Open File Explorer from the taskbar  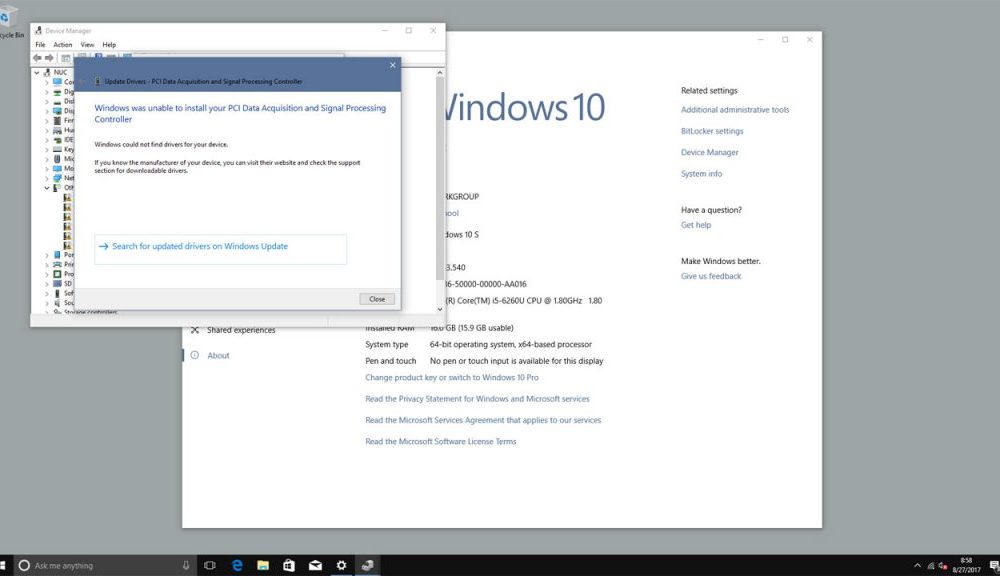263,565
